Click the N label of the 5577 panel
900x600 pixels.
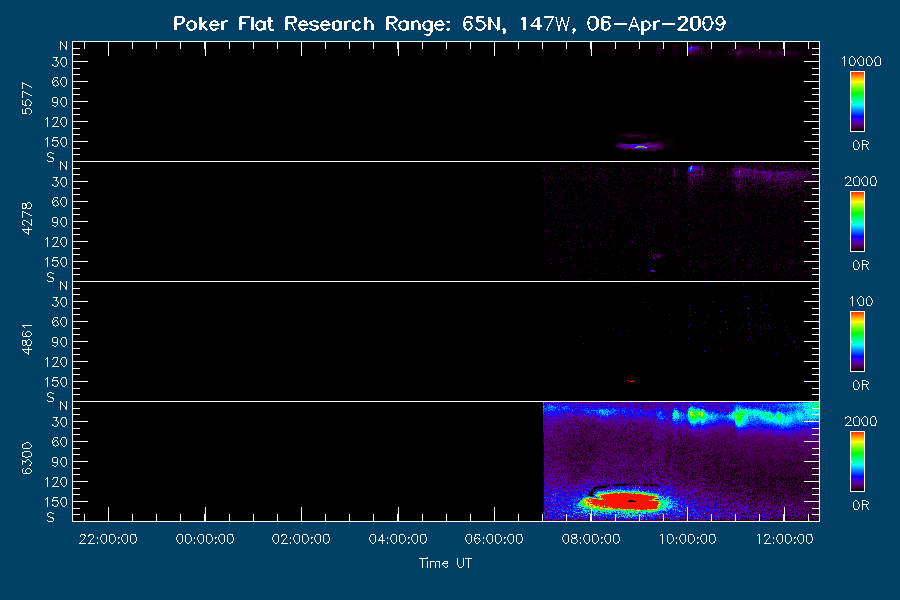(63, 46)
